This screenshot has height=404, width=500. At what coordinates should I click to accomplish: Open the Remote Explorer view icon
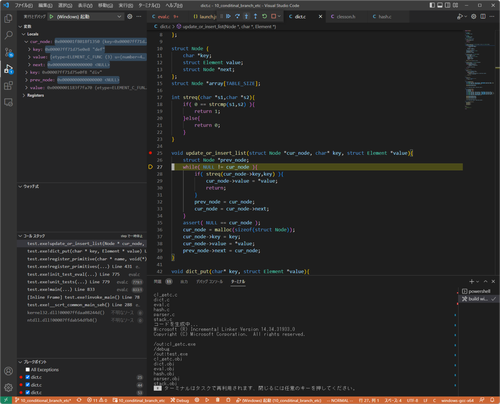[8, 102]
